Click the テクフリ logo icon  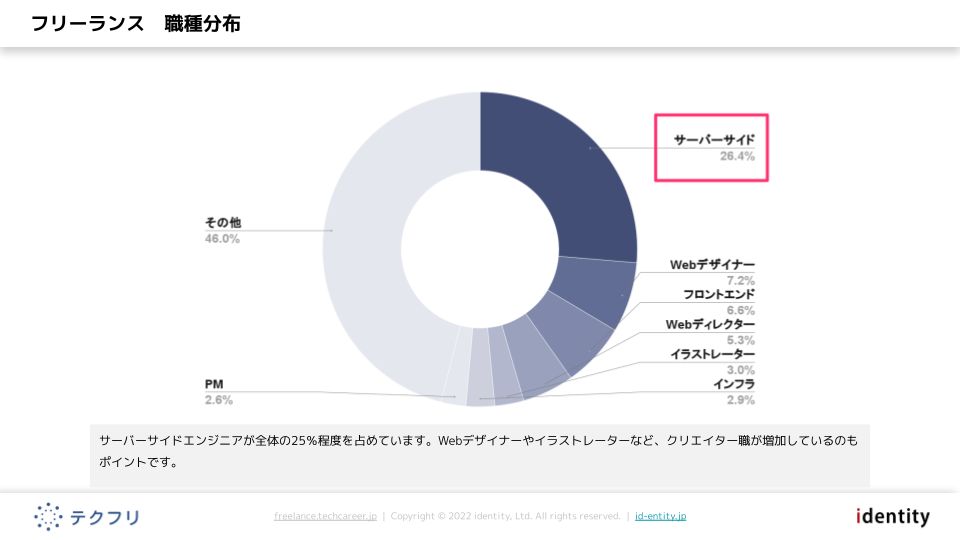tap(48, 516)
